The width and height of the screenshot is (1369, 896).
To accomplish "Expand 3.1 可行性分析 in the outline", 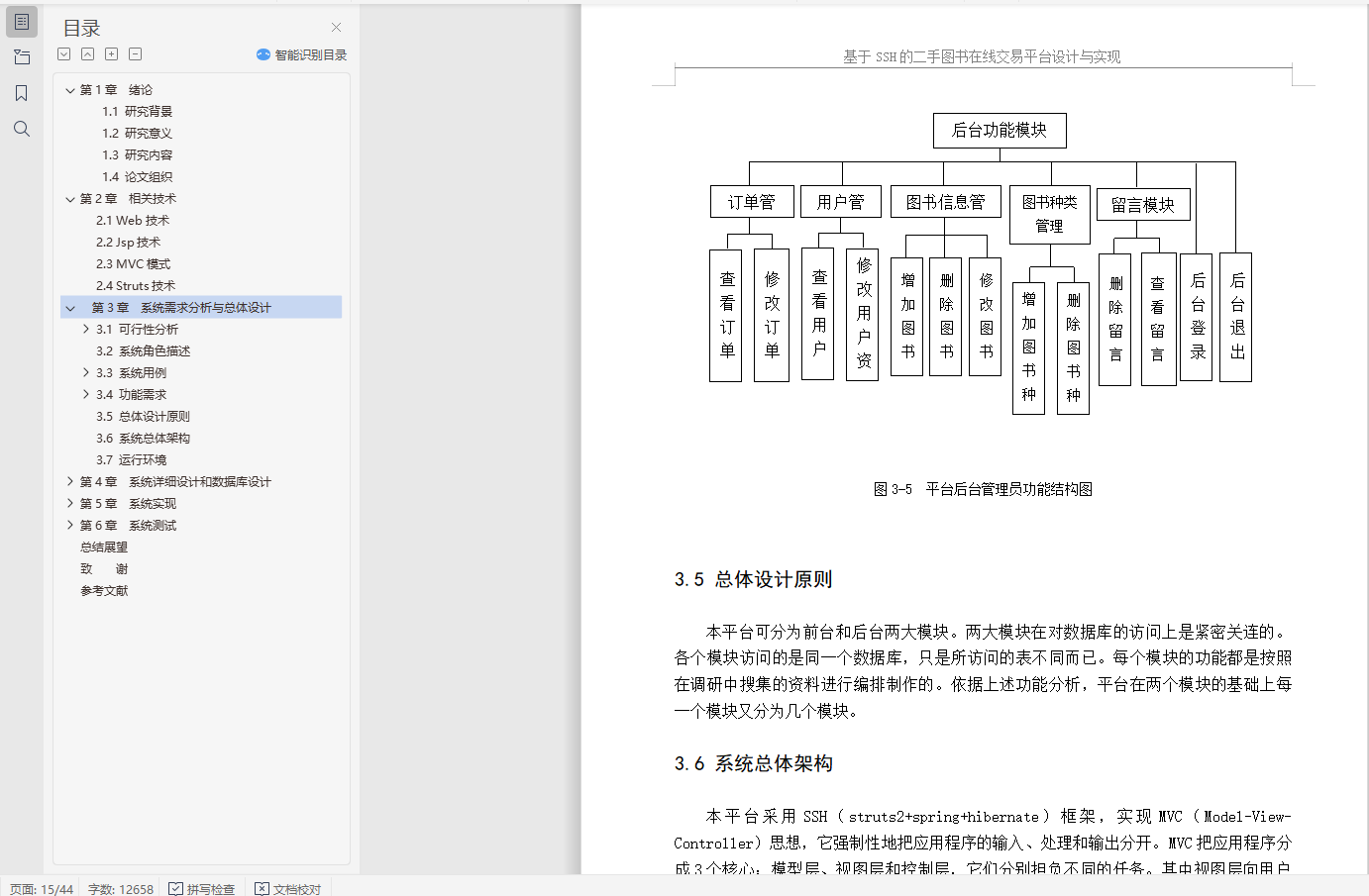I will 86,330.
